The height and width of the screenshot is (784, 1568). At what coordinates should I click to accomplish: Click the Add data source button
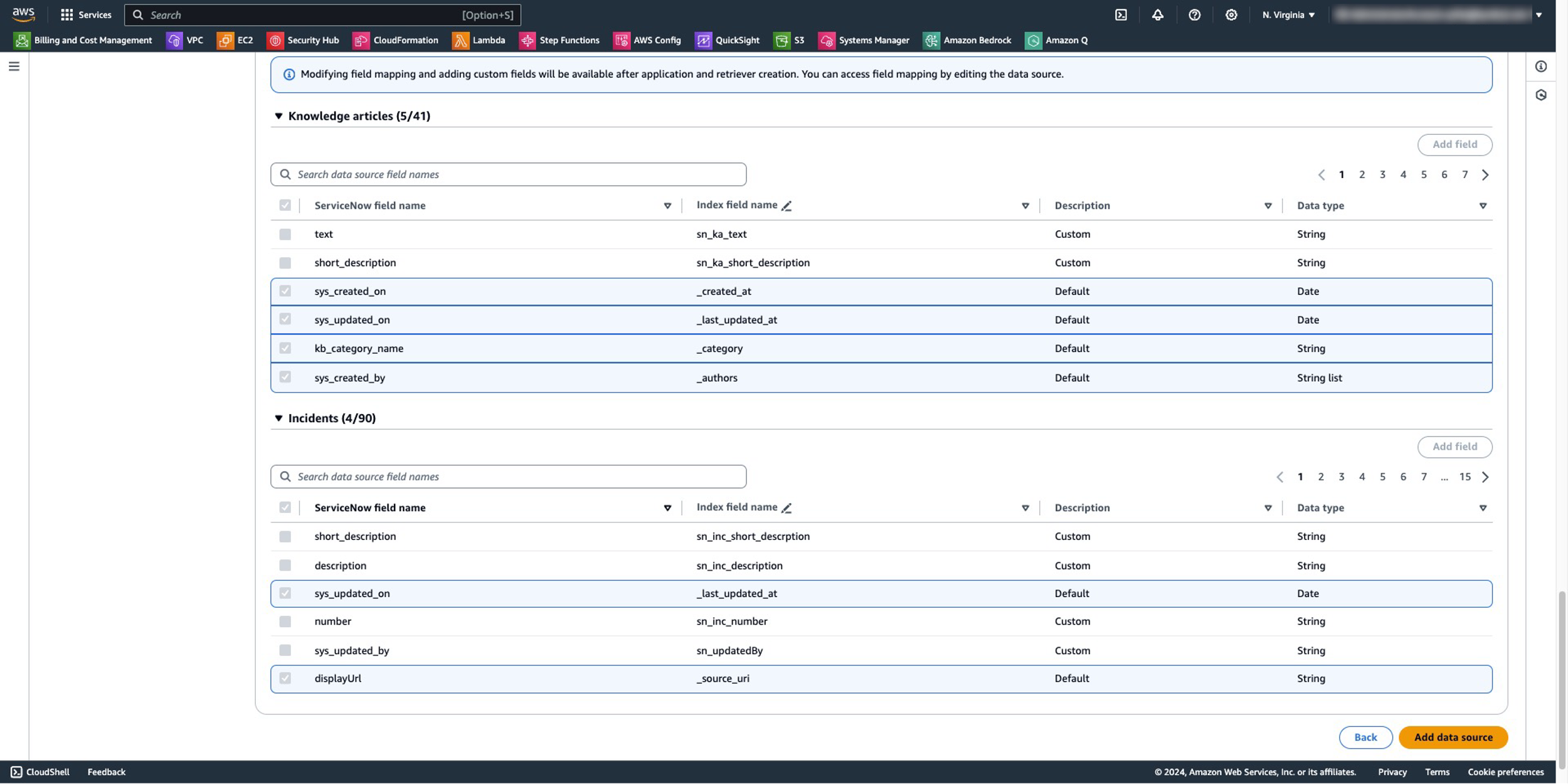coord(1453,737)
